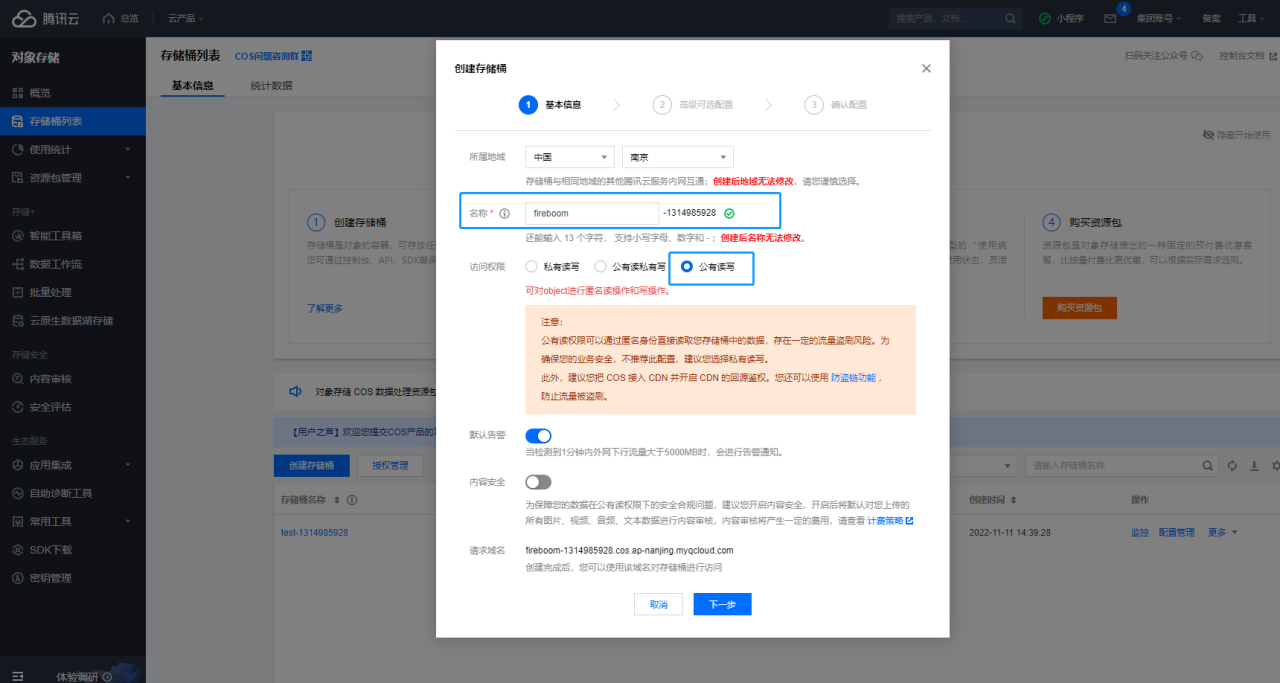Viewport: 1280px width, 683px height.
Task: Close the 创建存储桶 dialog with X icon
Action: 926,68
